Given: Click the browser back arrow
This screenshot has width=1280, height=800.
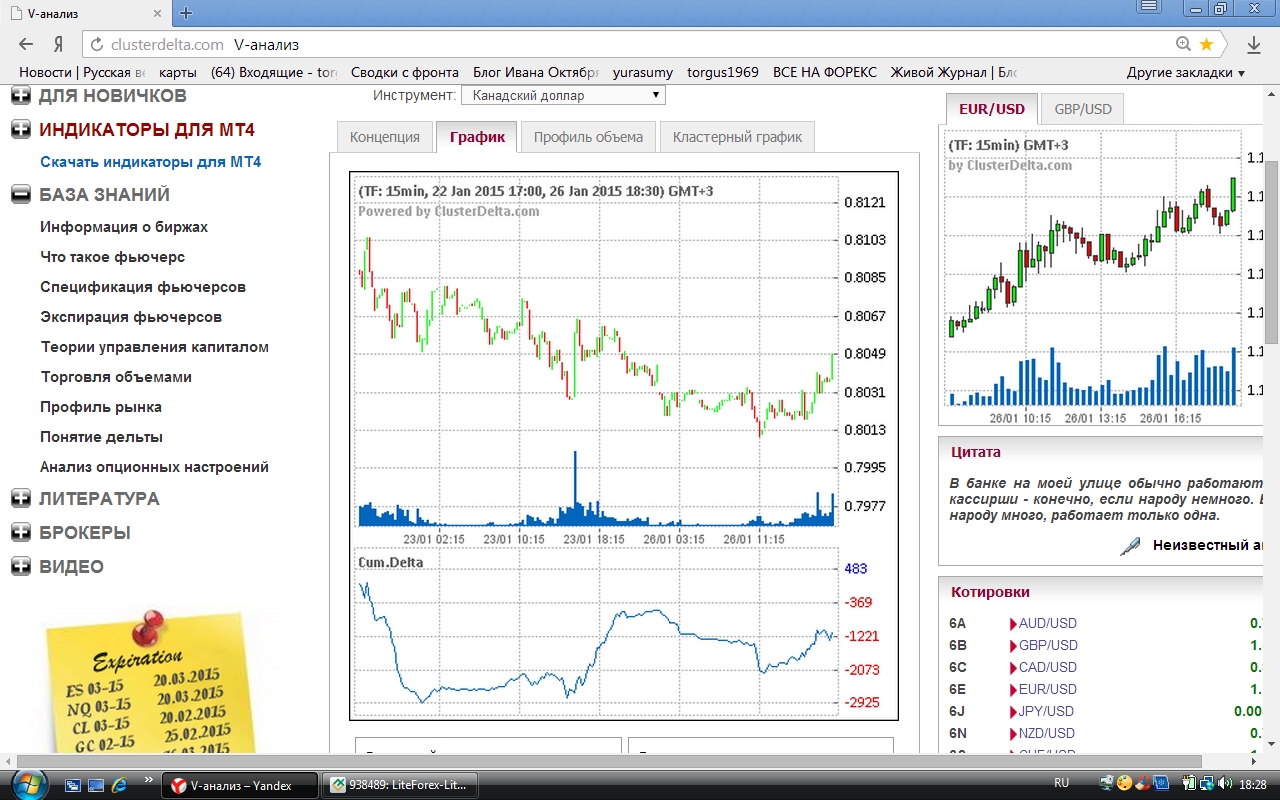Looking at the screenshot, I should [27, 45].
